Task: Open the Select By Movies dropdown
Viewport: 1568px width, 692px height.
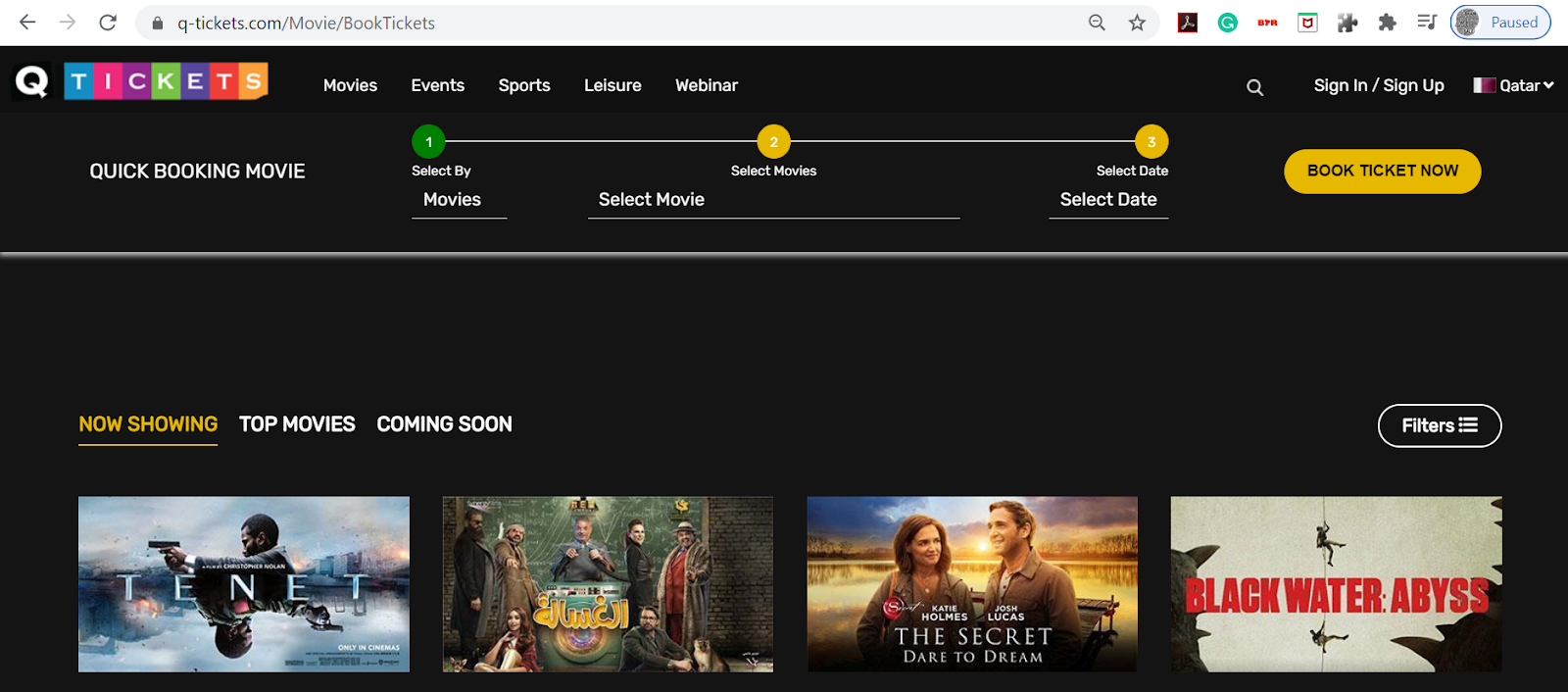Action: tap(459, 200)
